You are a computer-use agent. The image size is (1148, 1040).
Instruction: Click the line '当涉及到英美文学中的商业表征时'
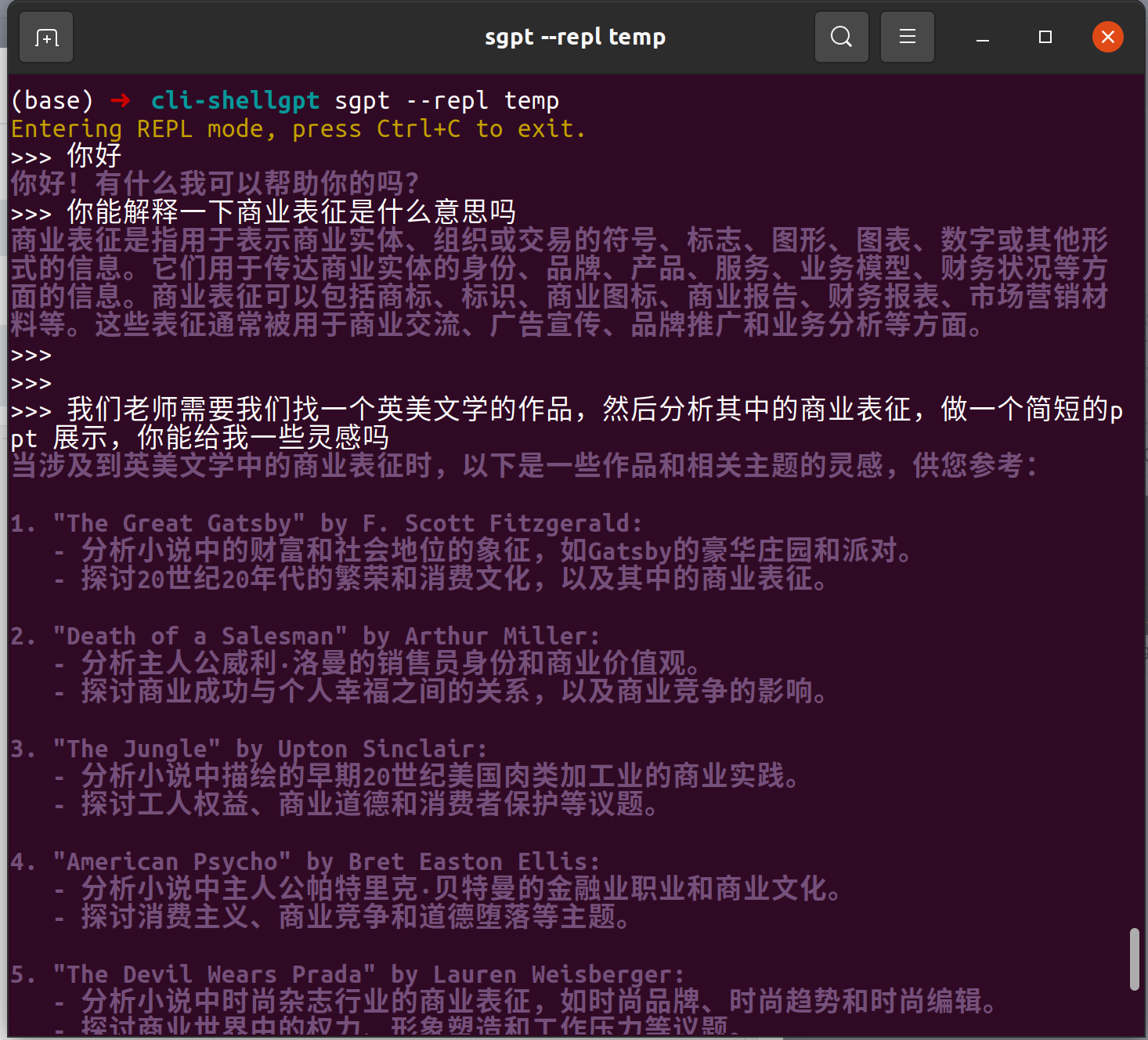pos(525,466)
